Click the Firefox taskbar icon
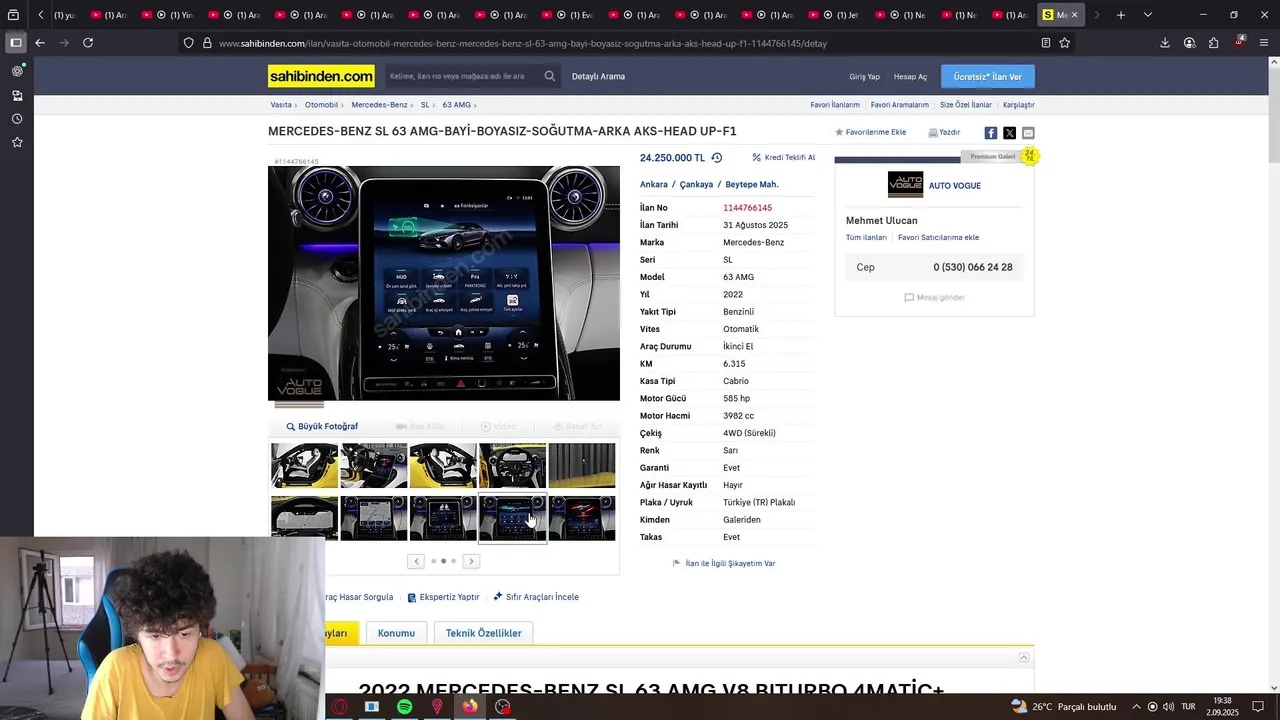1280x720 pixels. 470,707
